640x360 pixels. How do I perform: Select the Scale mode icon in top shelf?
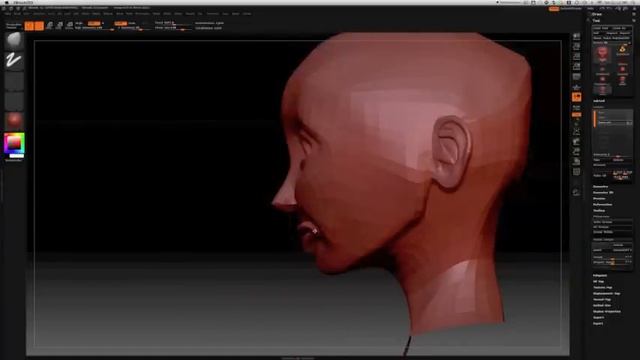[60, 26]
